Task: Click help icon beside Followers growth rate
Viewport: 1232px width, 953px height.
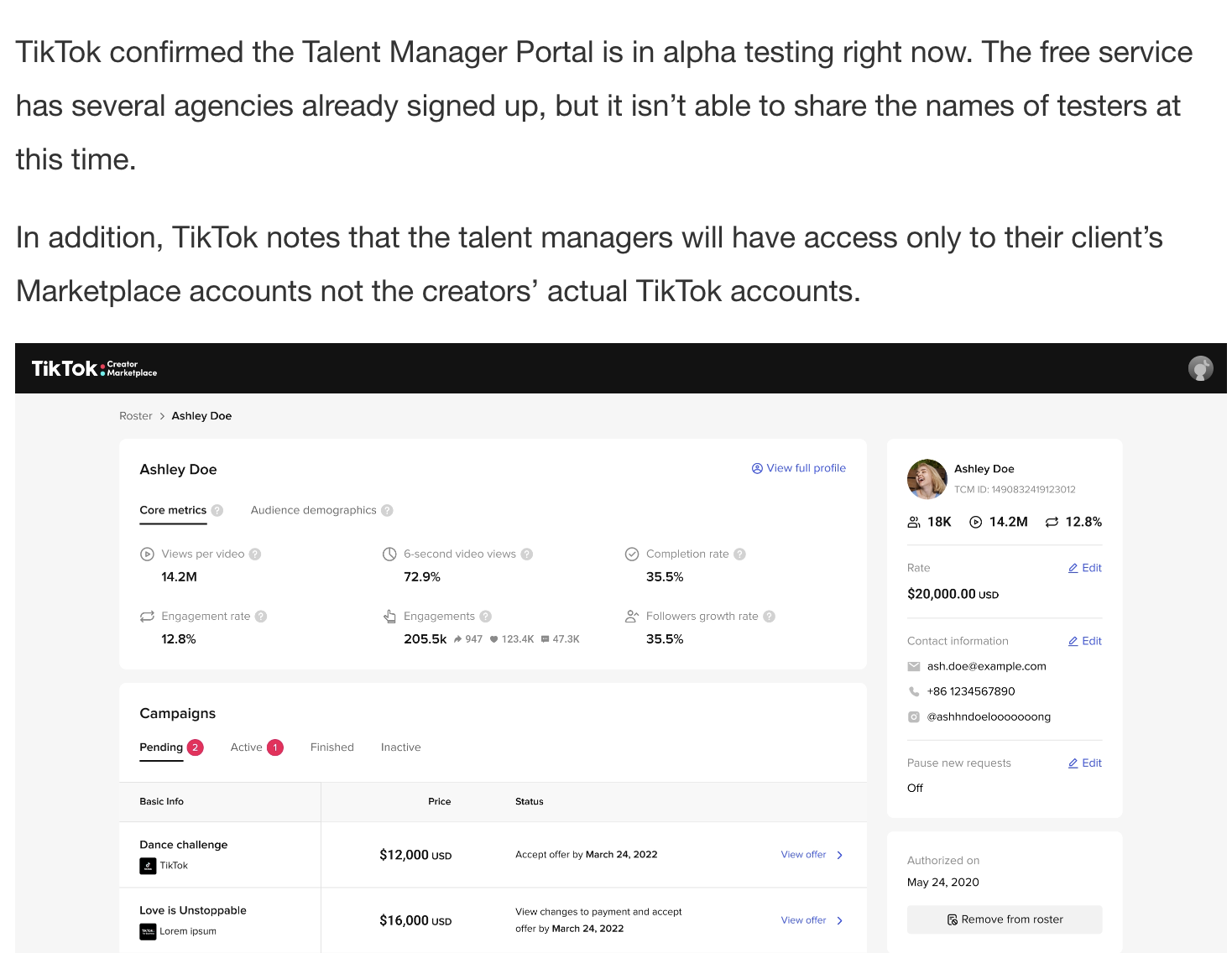Action: [x=769, y=616]
